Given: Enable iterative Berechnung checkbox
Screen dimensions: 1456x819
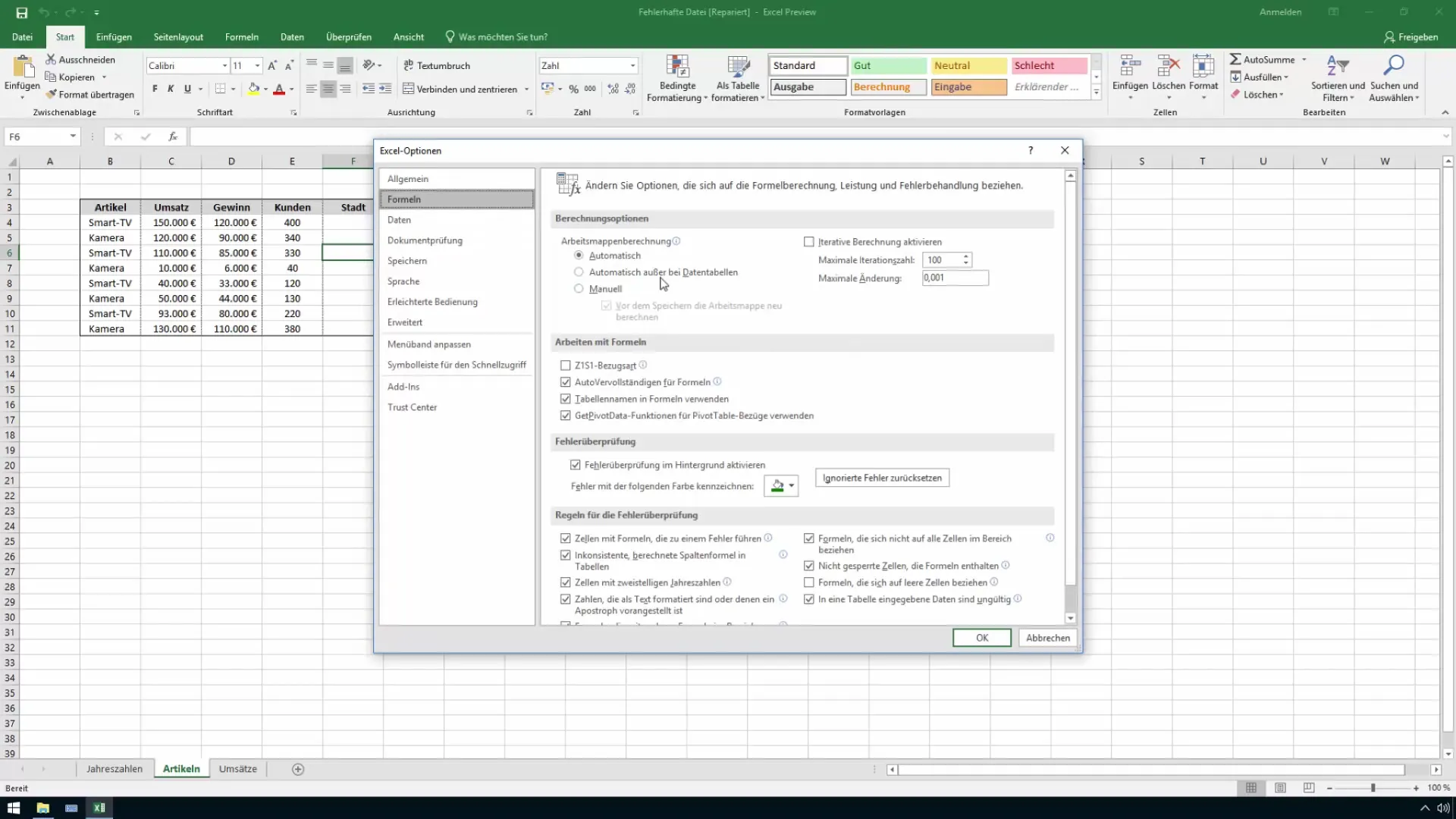Looking at the screenshot, I should tap(809, 242).
